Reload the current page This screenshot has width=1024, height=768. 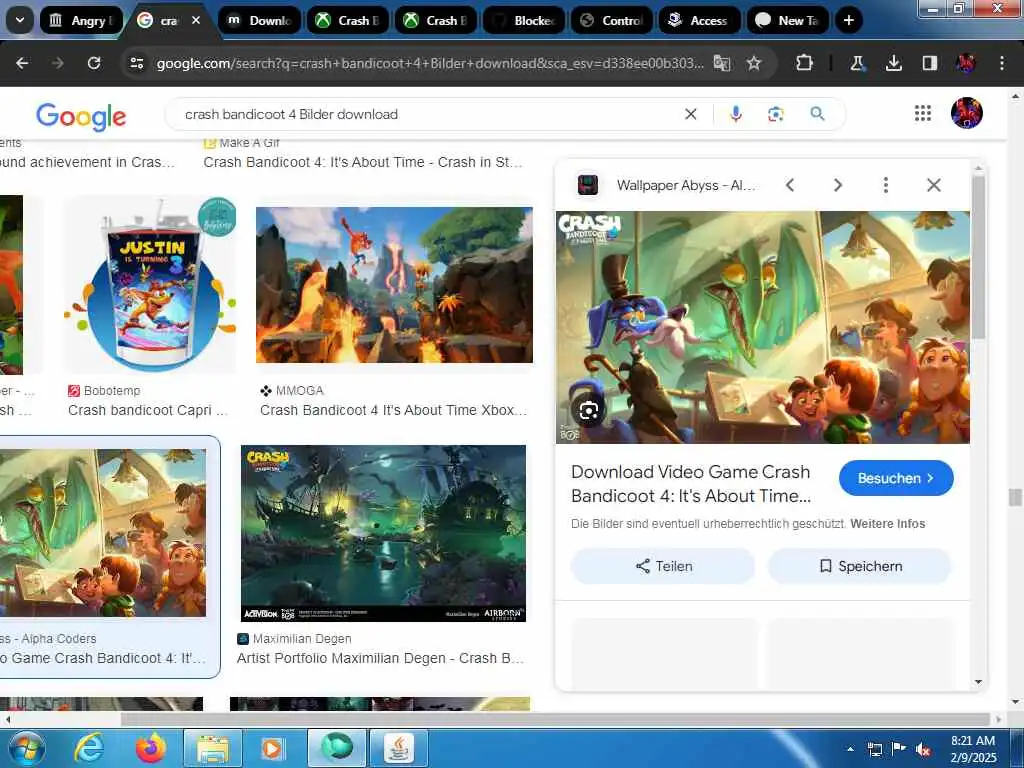94,63
